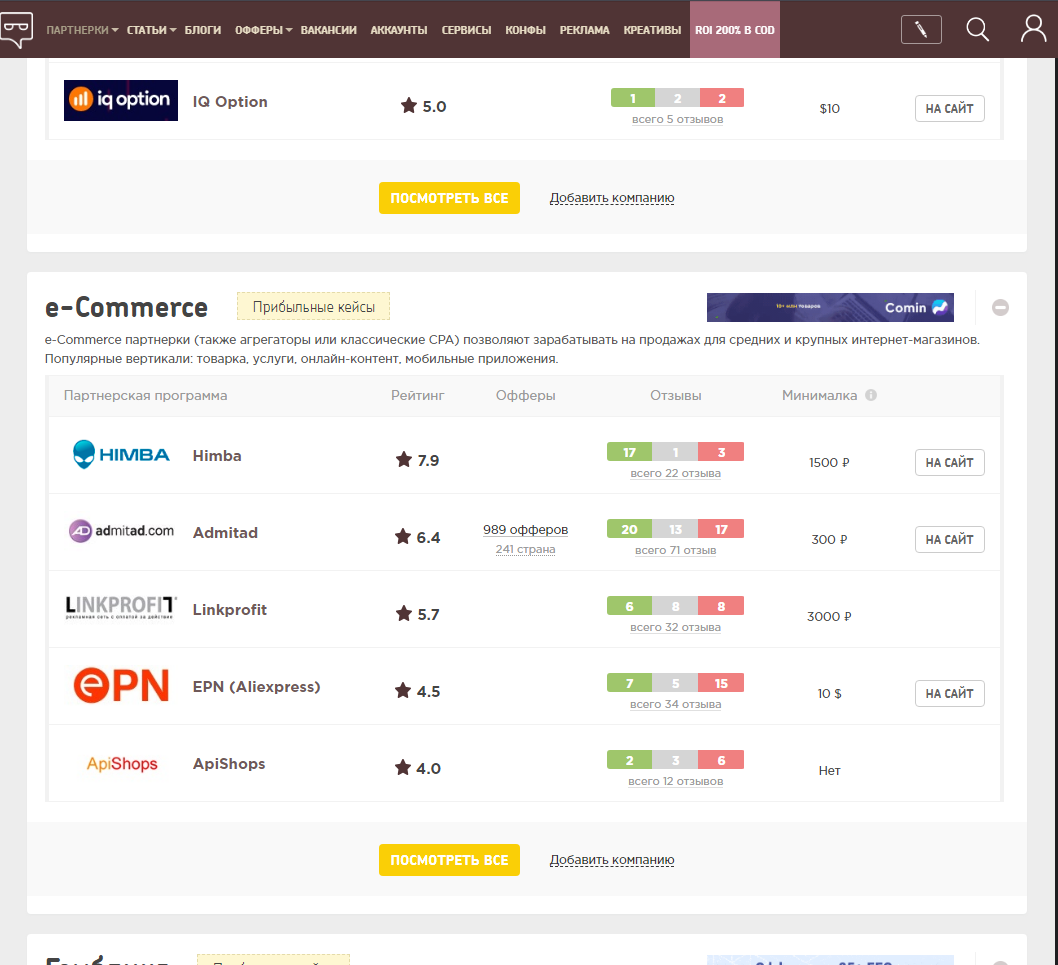
Task: Click the EPN logo
Action: [121, 686]
